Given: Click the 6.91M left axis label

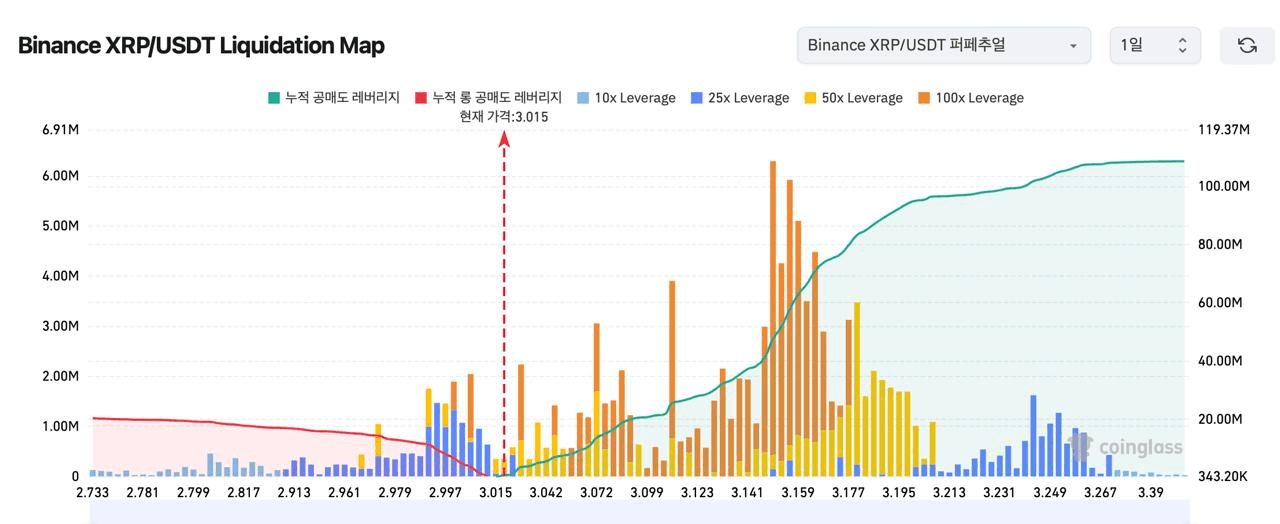Looking at the screenshot, I should 60,130.
